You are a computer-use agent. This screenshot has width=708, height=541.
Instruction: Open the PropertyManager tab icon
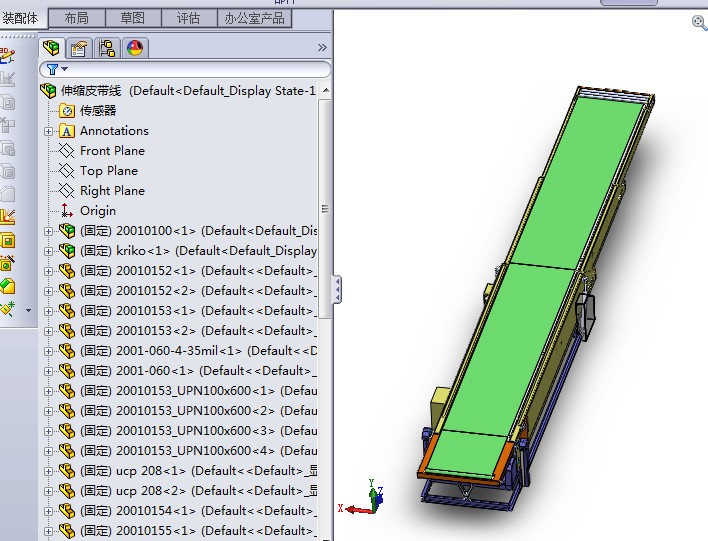tap(79, 48)
